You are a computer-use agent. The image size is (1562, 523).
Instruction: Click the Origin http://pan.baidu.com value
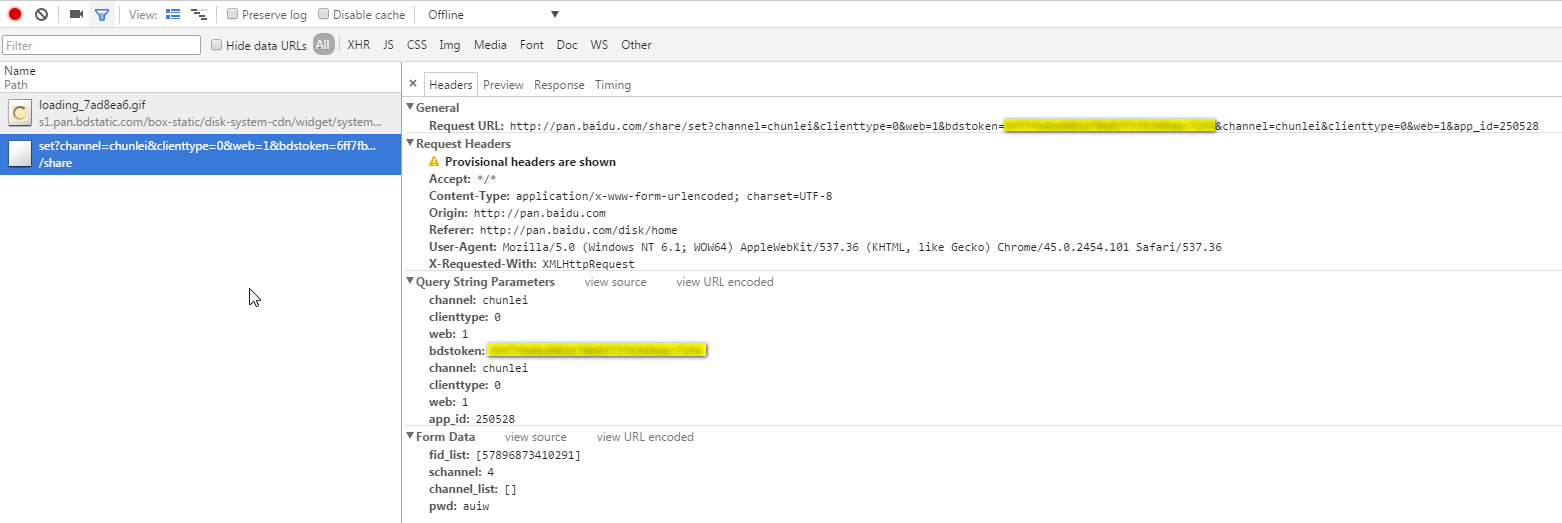(x=540, y=213)
